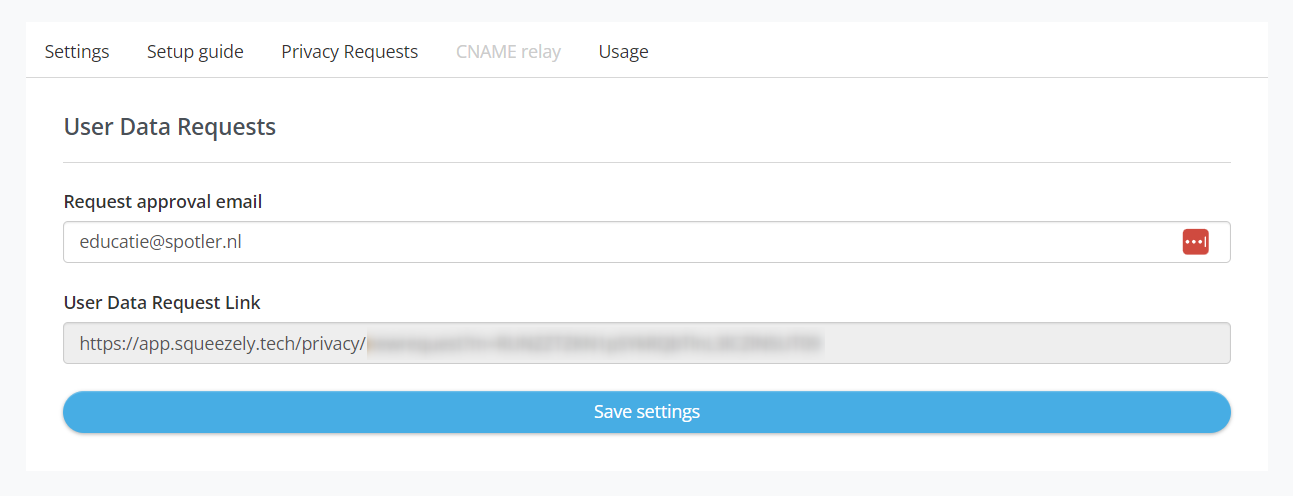Open the Setup guide tab
Viewport: 1293px width, 496px height.
195,51
